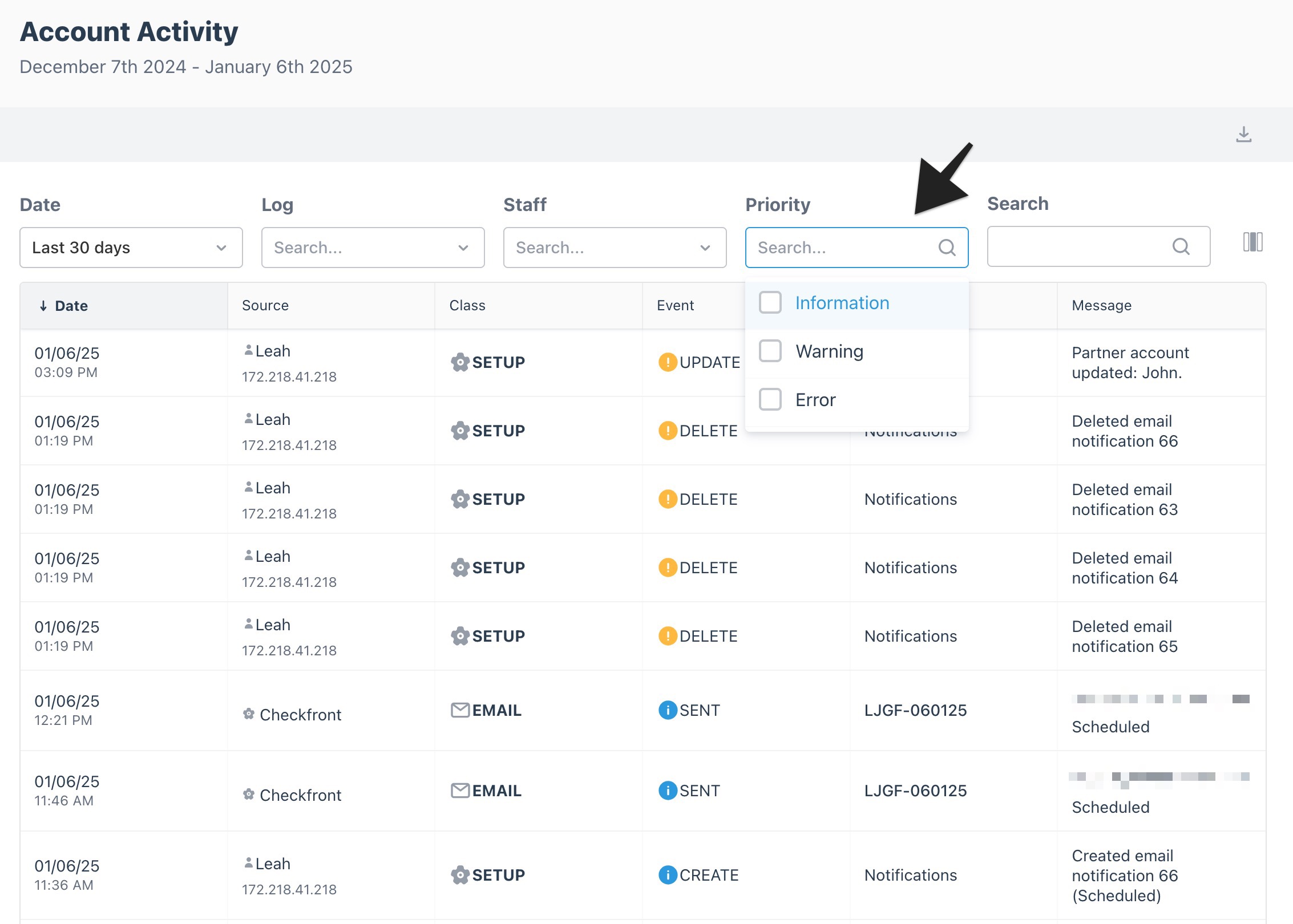The image size is (1293, 924).
Task: Open the Log filter dropdown
Action: coord(373,248)
